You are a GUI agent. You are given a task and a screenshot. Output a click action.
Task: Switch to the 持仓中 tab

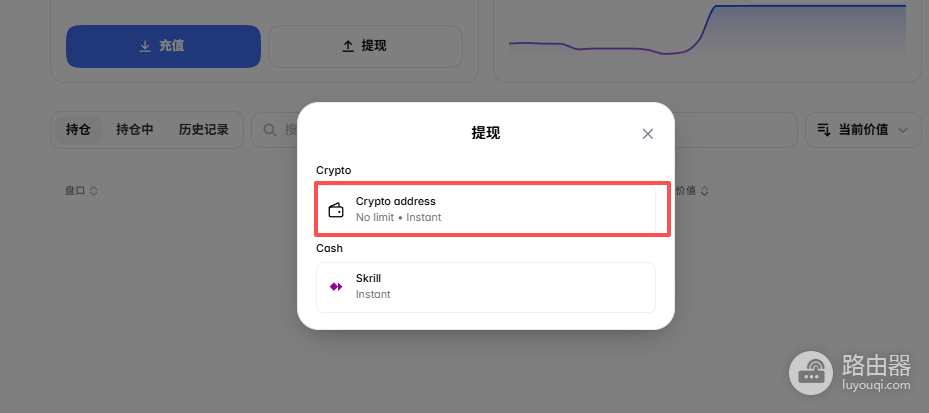(134, 130)
